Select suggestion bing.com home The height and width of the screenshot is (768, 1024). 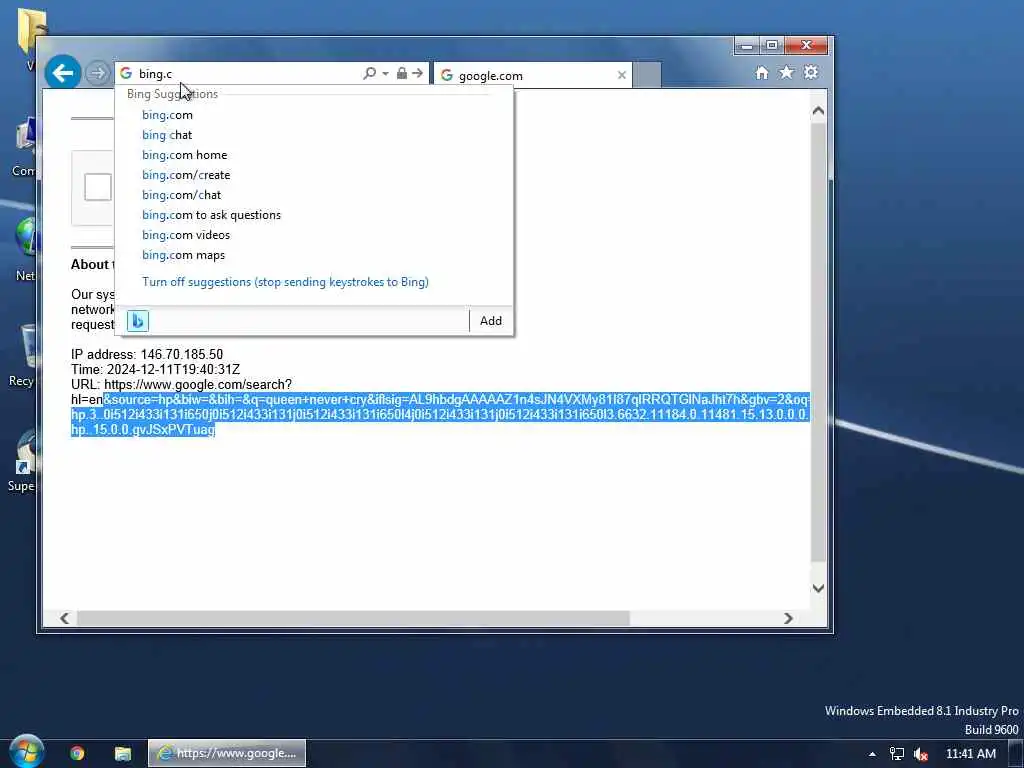pyautogui.click(x=185, y=155)
